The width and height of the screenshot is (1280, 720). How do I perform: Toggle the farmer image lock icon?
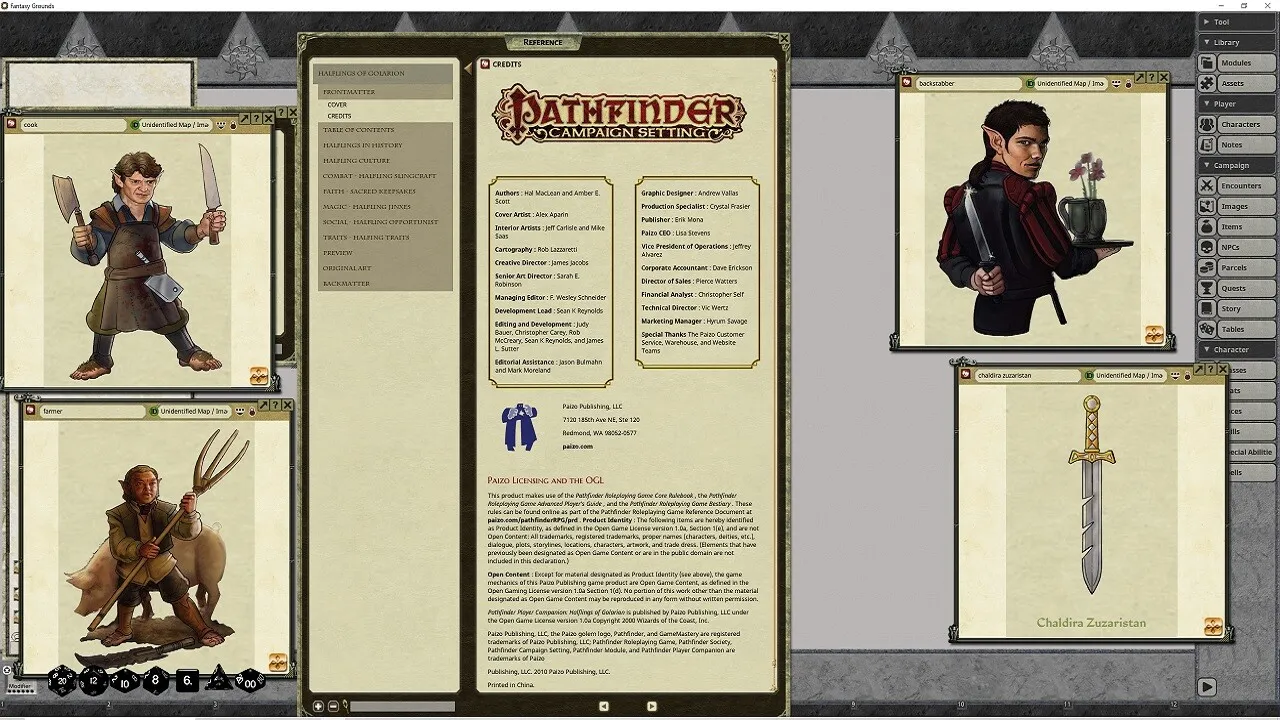pos(252,411)
